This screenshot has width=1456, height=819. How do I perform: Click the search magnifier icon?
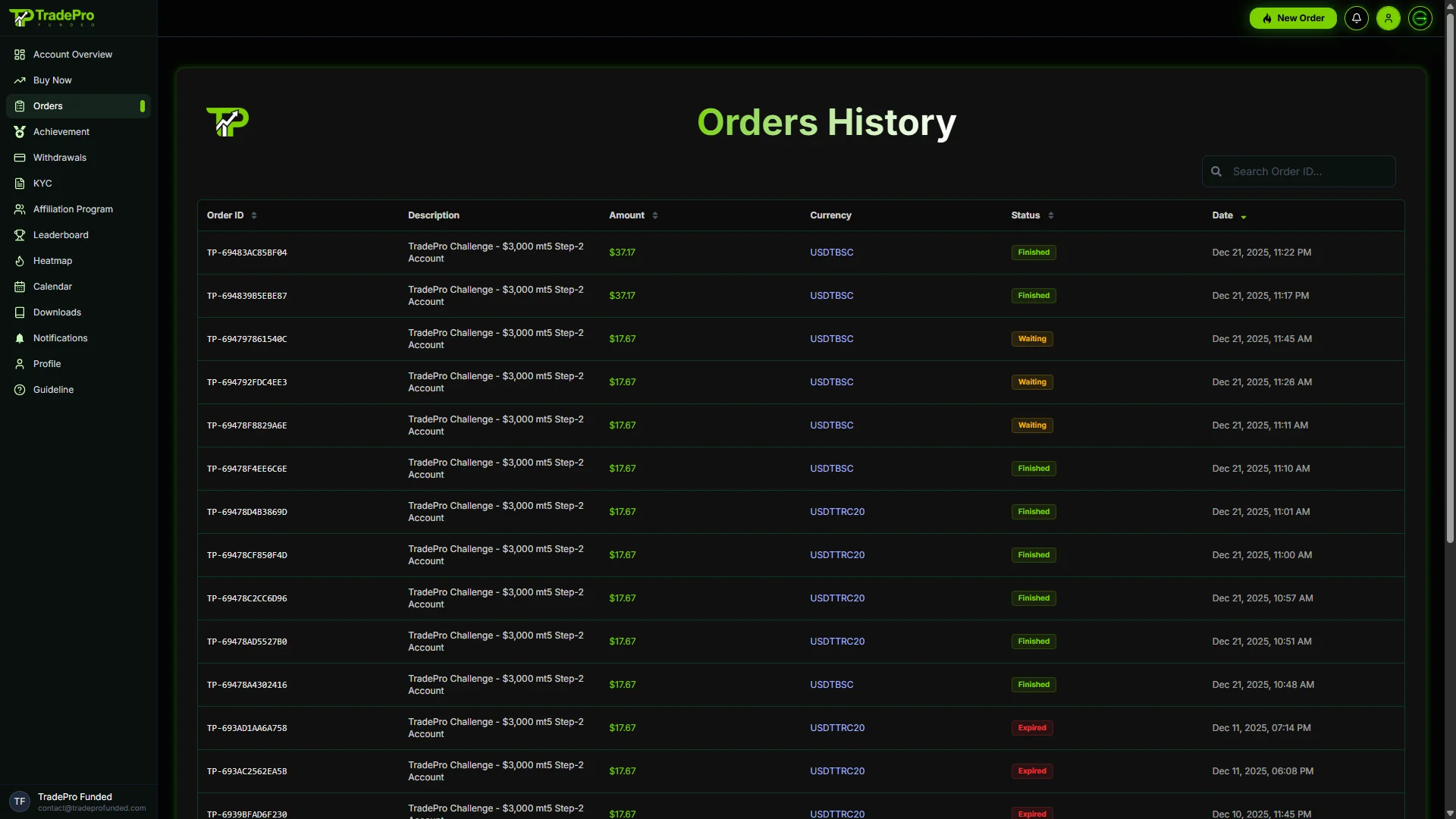pos(1216,171)
